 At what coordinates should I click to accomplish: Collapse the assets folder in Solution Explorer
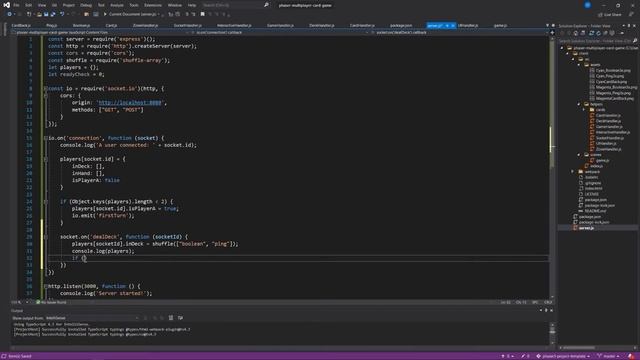point(579,65)
